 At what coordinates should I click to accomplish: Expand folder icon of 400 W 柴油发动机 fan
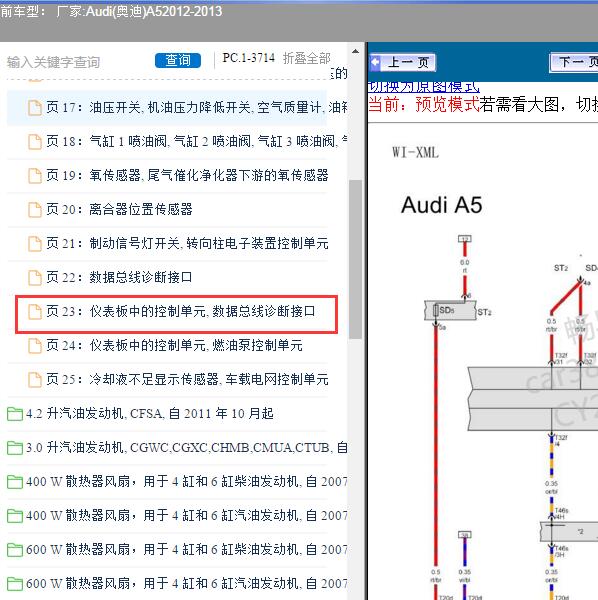15,482
